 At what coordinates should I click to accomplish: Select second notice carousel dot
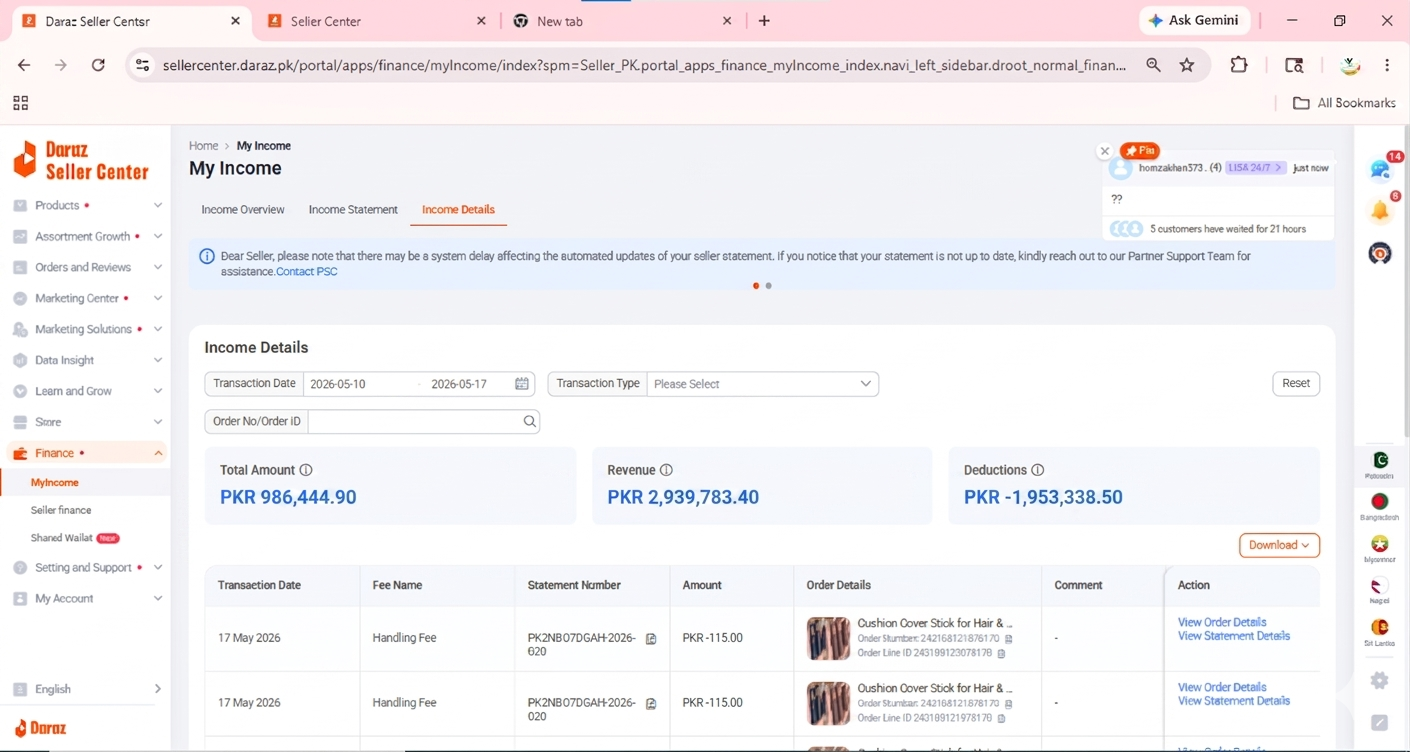coord(768,286)
